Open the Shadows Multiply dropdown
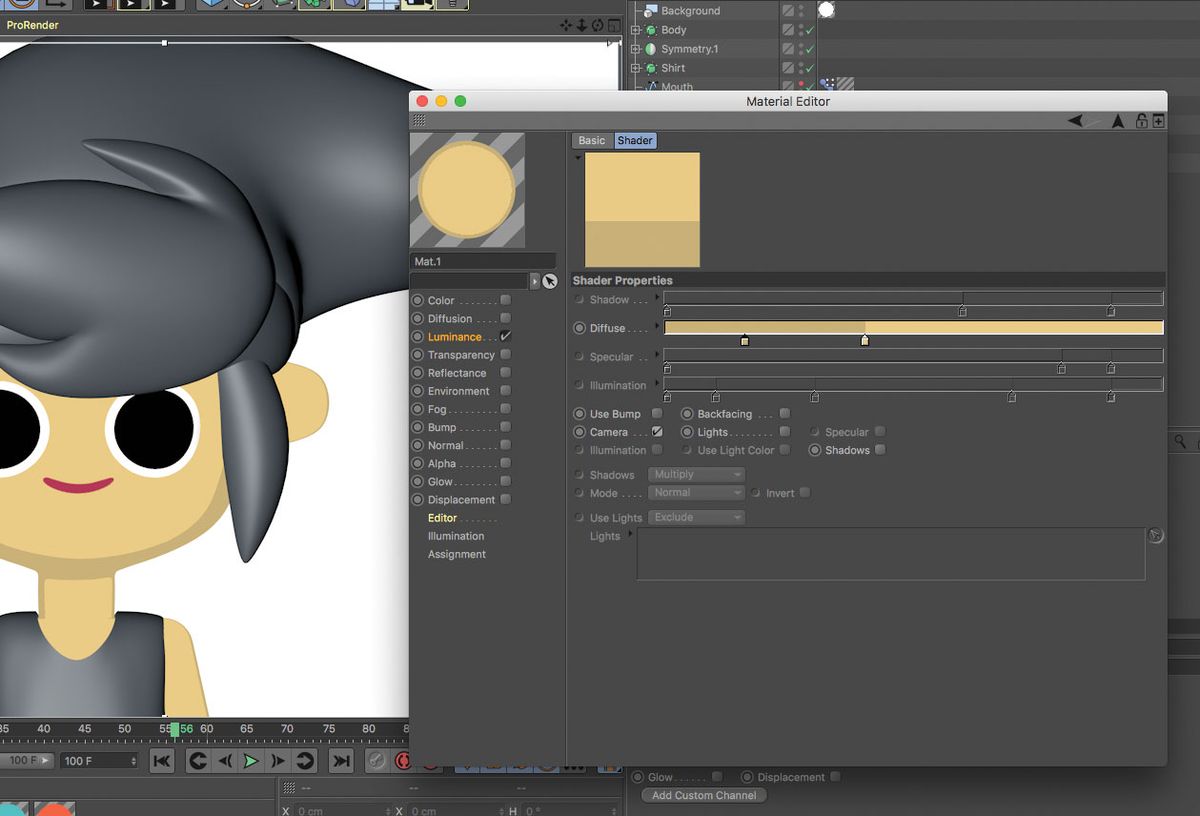Screen dimensions: 1200x816 [696, 474]
